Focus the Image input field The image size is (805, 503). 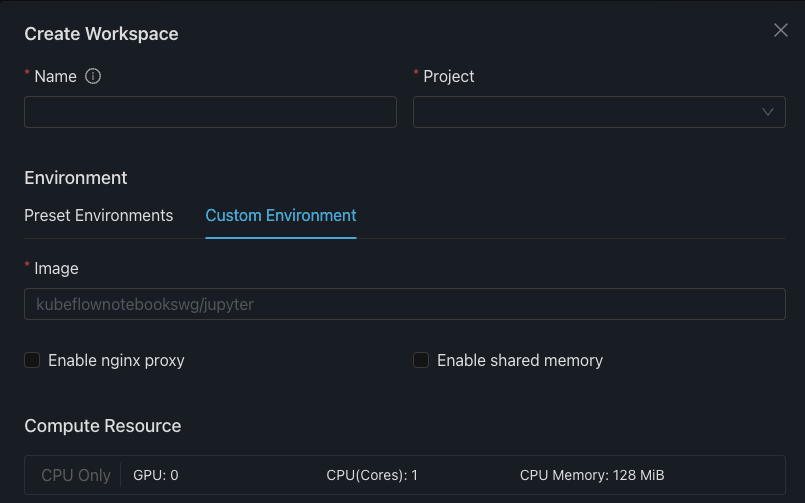click(x=404, y=304)
